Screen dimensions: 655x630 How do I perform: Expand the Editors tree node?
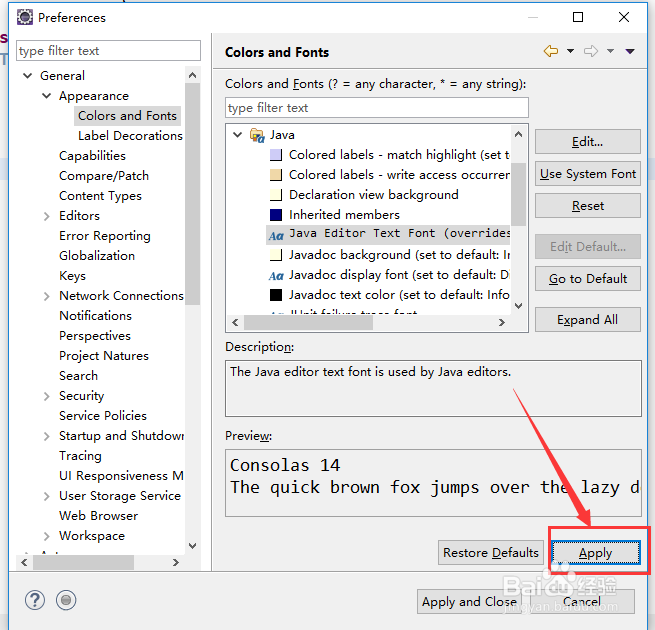click(x=47, y=216)
